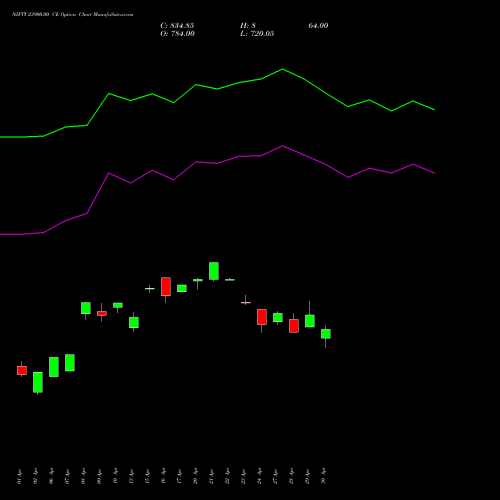
Task: Select the tall red candle for 16 Apr
Action: (x=166, y=286)
